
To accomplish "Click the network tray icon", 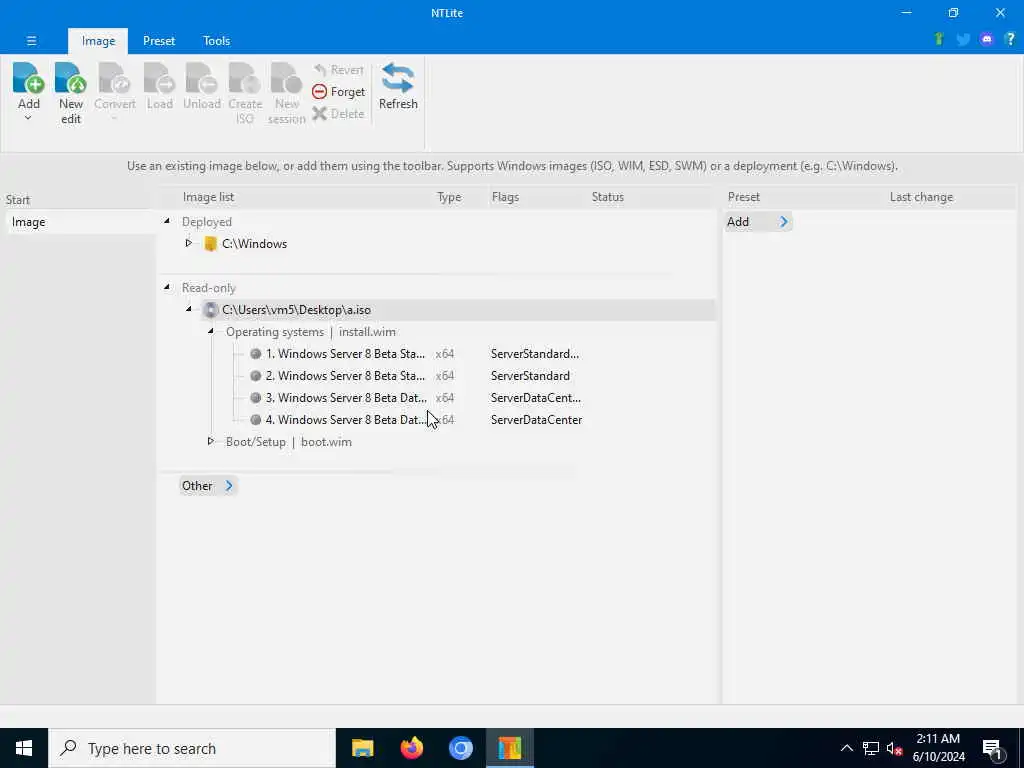I will [x=871, y=748].
